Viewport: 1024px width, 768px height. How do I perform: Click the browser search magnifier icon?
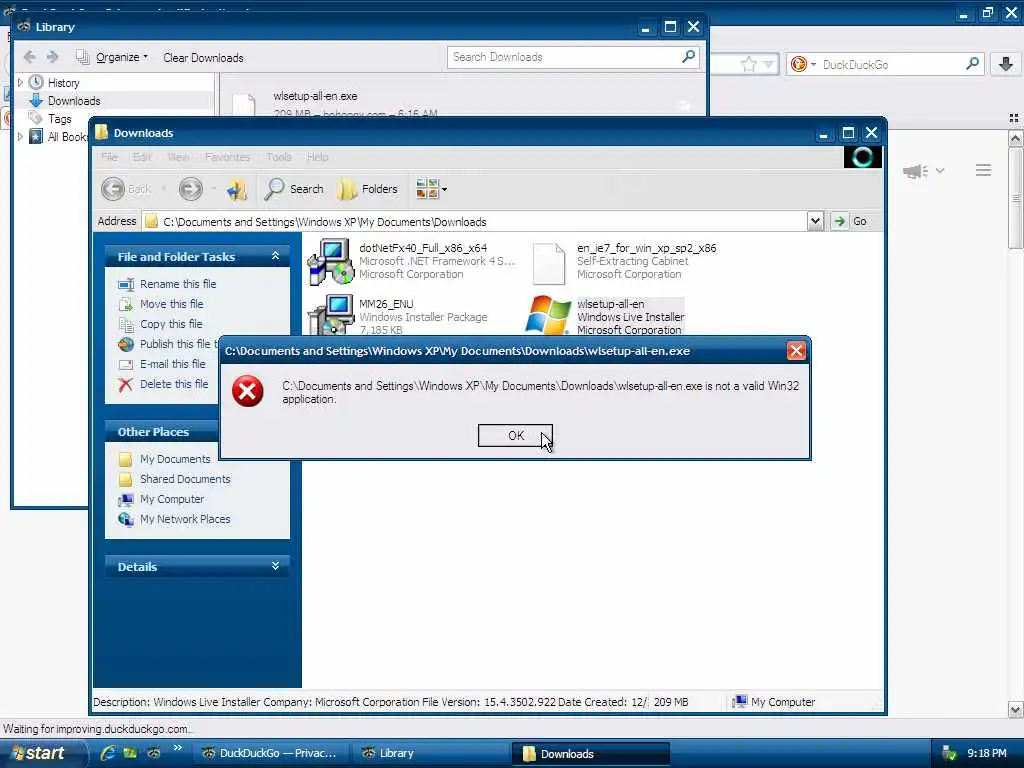pos(972,64)
